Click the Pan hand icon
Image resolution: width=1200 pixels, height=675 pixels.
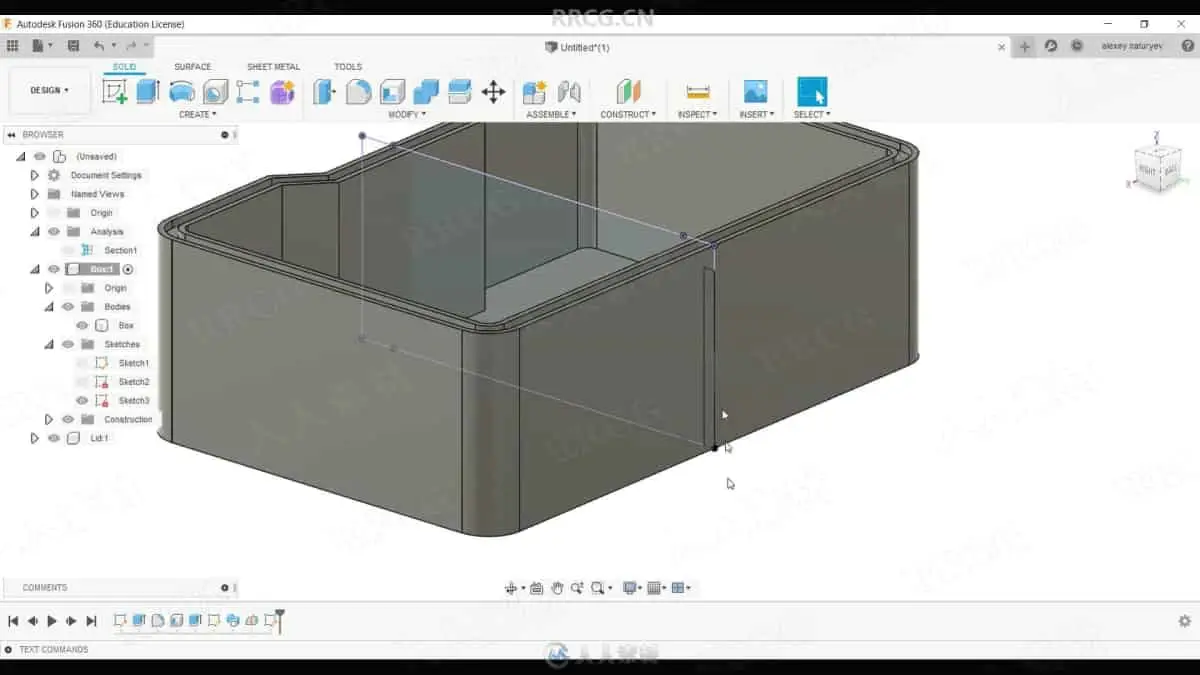coord(557,588)
